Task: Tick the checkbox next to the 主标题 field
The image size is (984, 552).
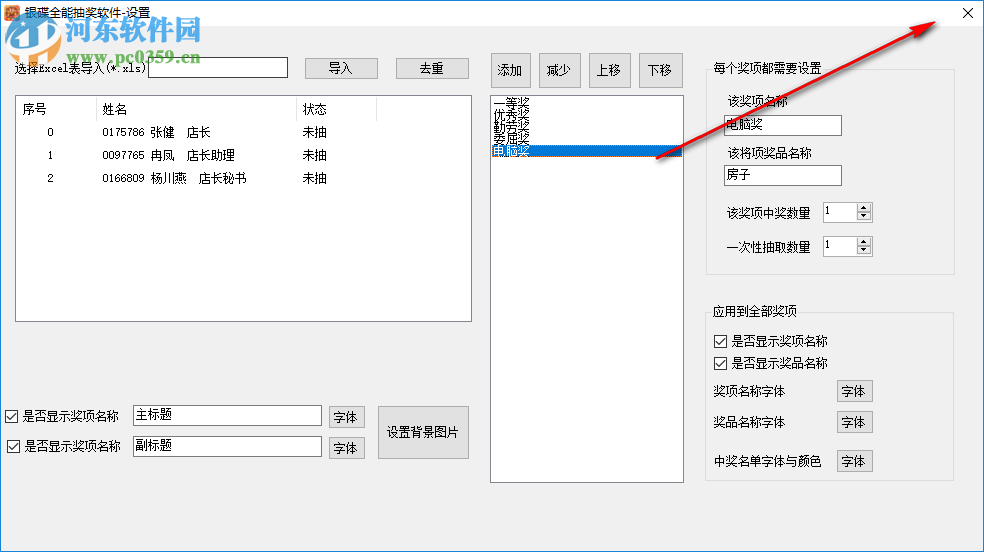Action: (11, 417)
